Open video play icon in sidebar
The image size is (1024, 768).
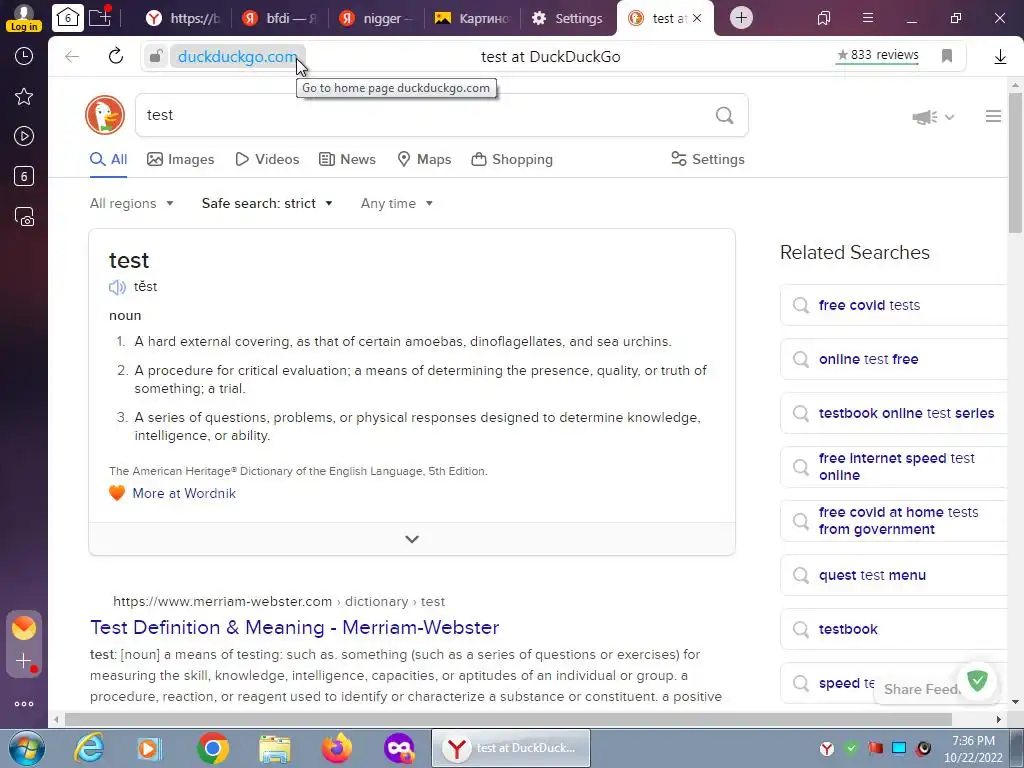24,136
